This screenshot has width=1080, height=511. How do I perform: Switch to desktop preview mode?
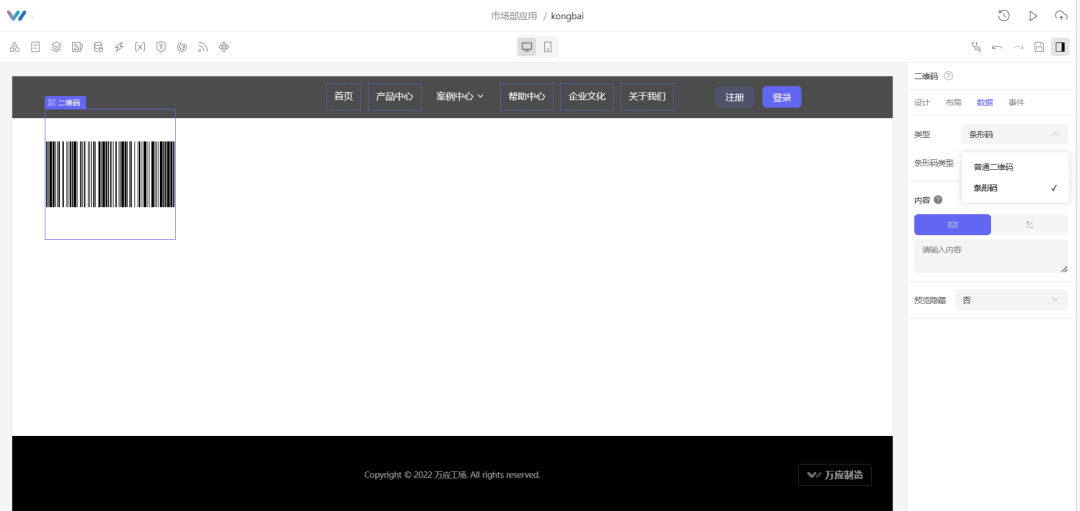click(527, 47)
